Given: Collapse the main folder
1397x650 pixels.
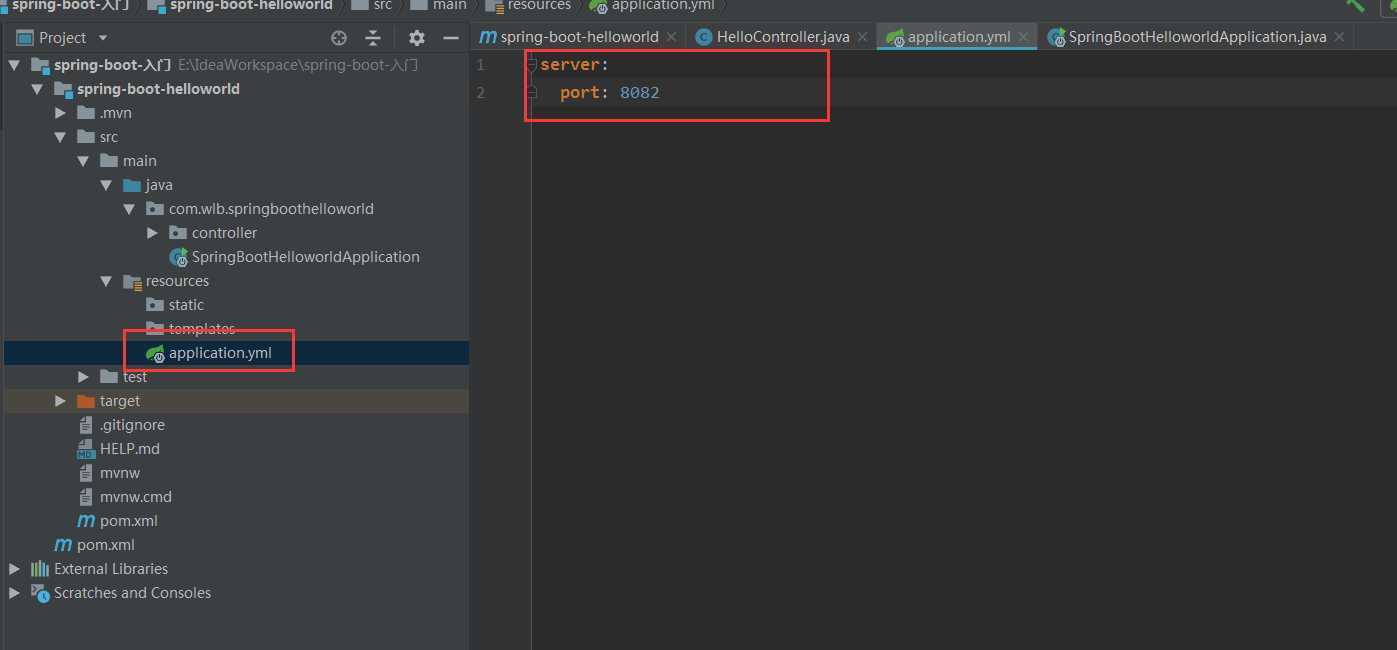Looking at the screenshot, I should 84,161.
